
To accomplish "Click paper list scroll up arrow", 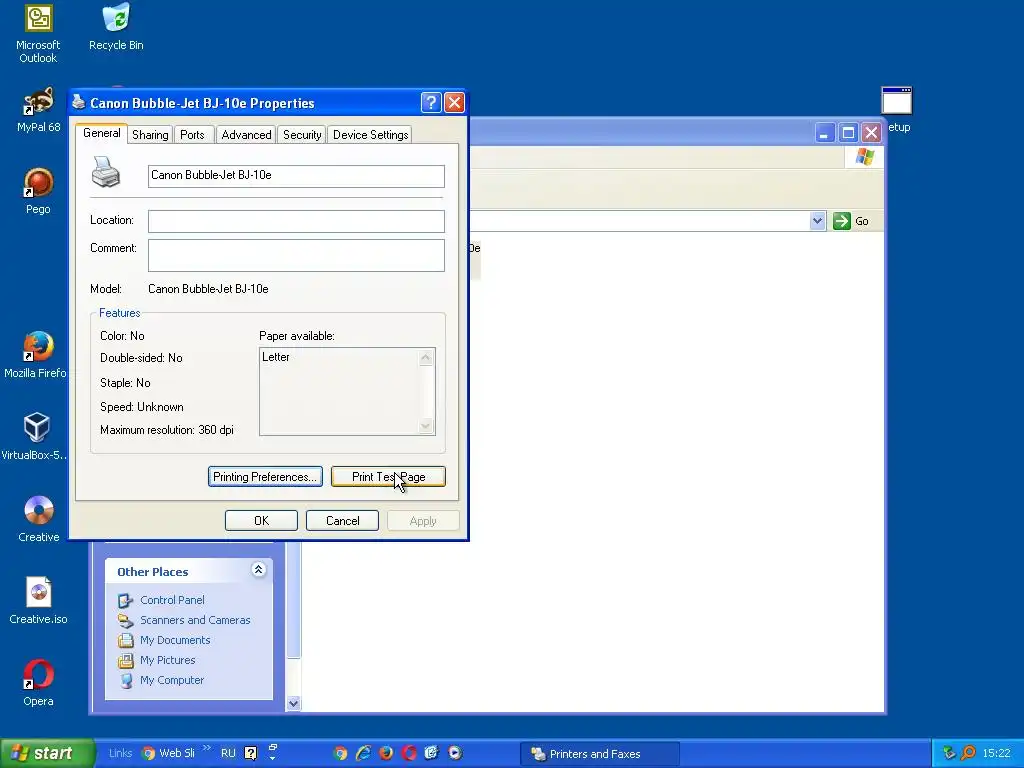I will tap(426, 357).
